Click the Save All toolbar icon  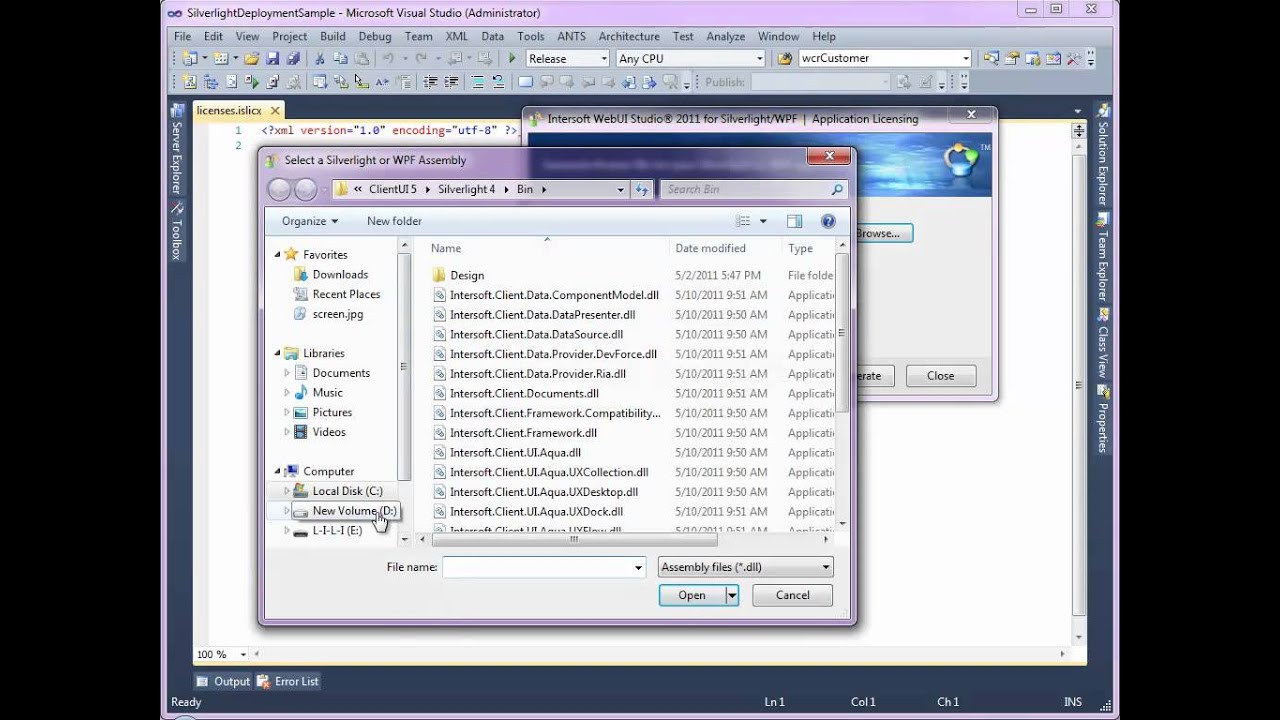(294, 59)
